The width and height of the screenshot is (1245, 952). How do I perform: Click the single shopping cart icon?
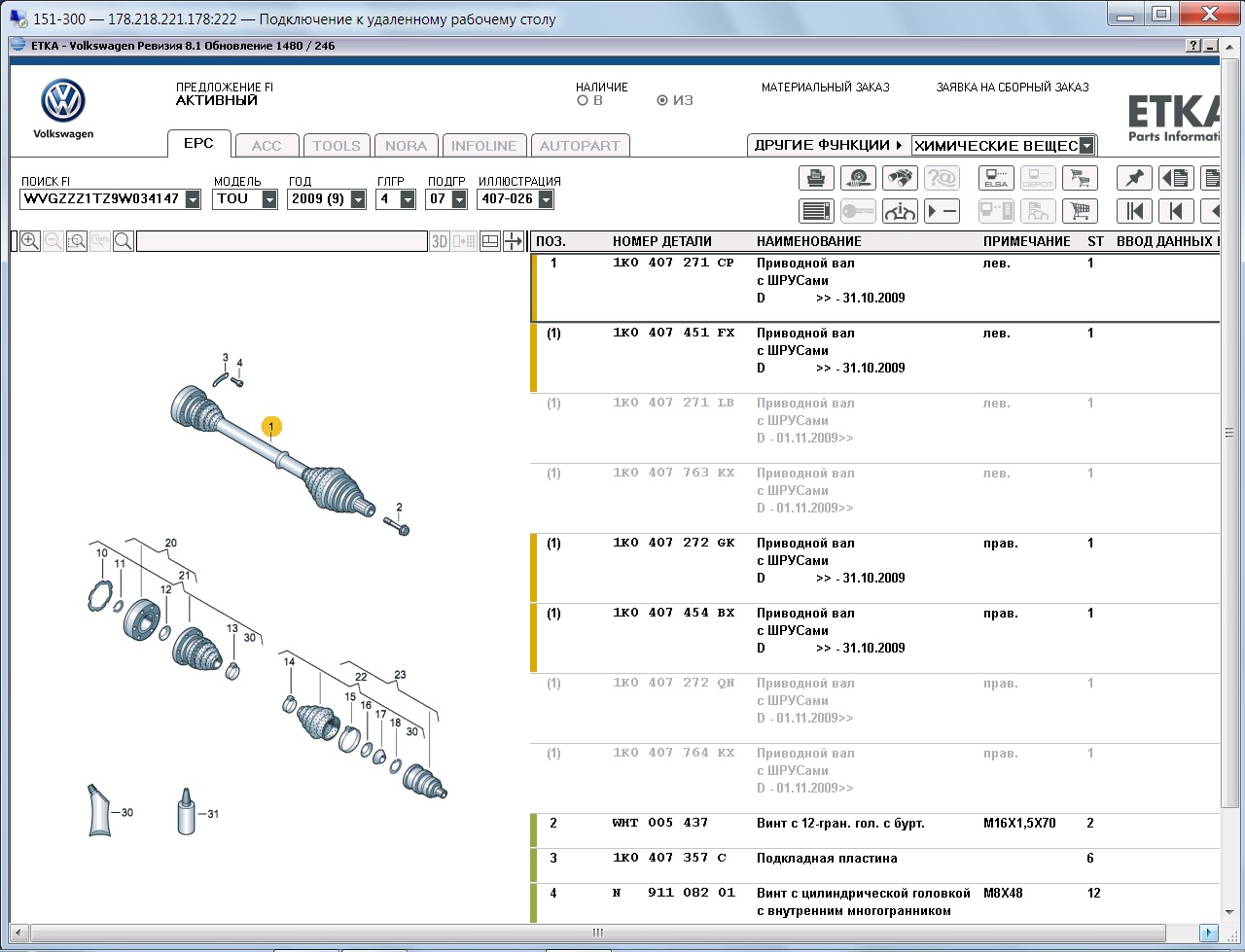click(x=1080, y=211)
